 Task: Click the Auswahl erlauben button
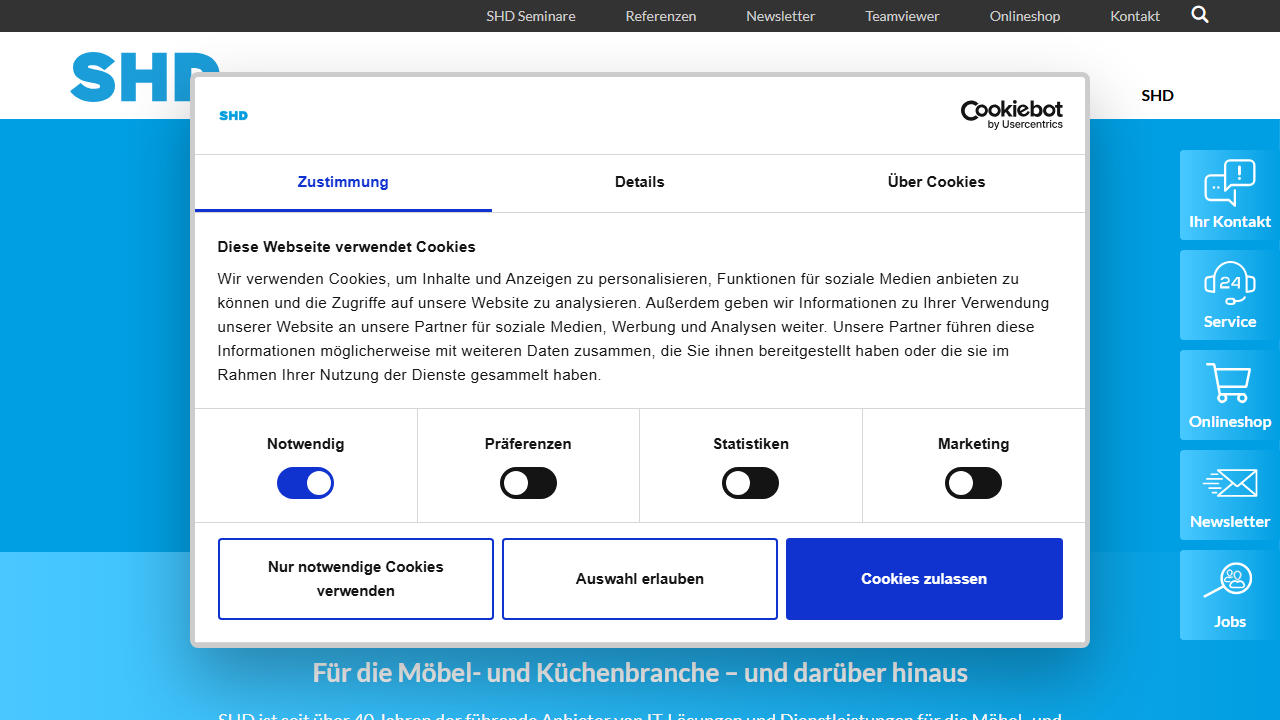point(640,579)
